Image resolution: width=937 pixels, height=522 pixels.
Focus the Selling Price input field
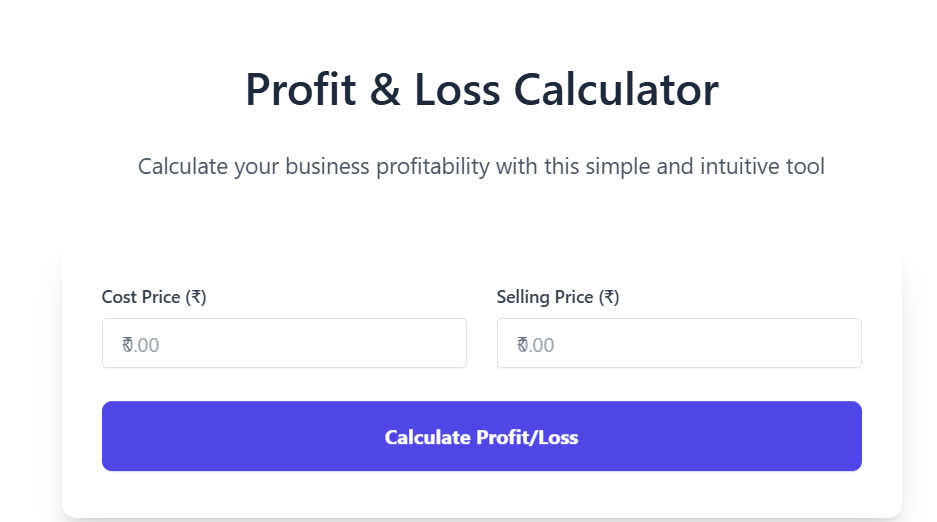(x=679, y=343)
